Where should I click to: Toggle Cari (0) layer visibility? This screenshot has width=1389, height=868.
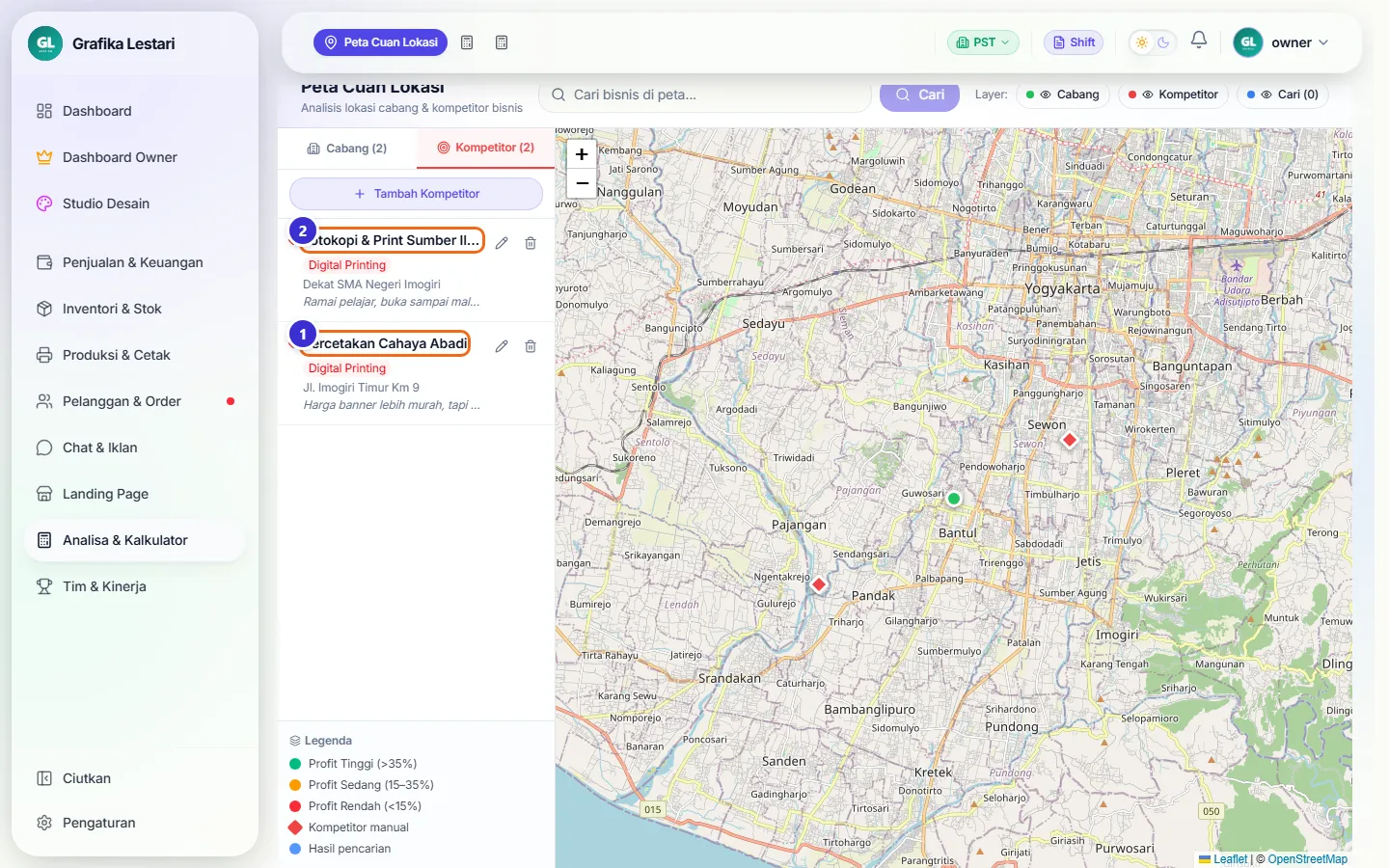[1283, 95]
